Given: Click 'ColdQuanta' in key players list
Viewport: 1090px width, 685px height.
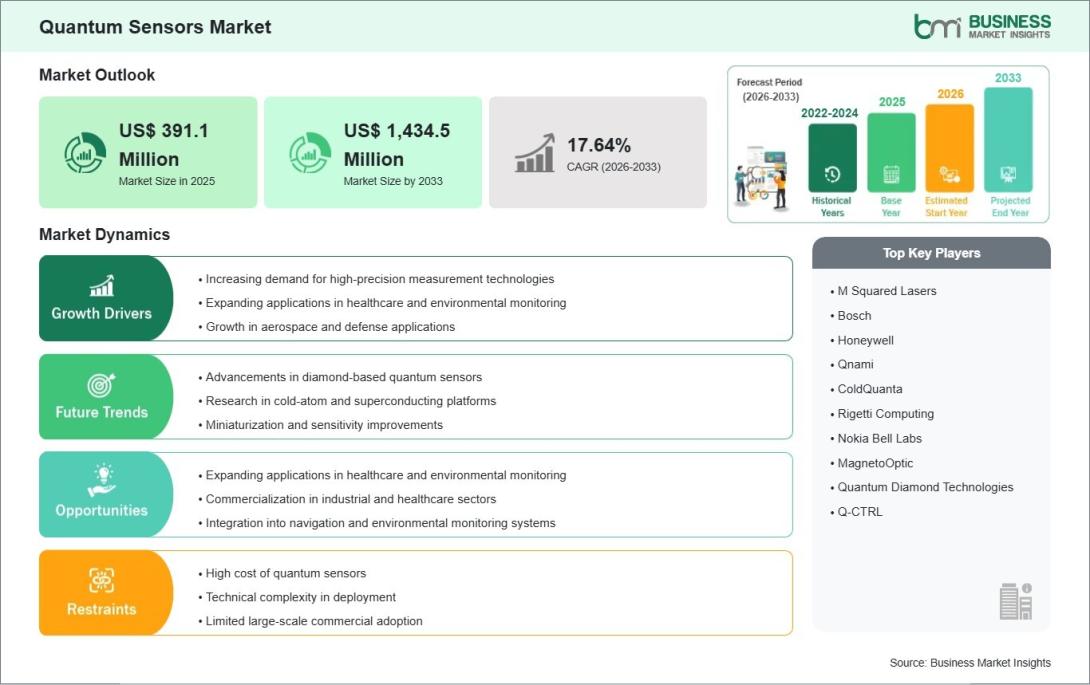Looking at the screenshot, I should [870, 389].
